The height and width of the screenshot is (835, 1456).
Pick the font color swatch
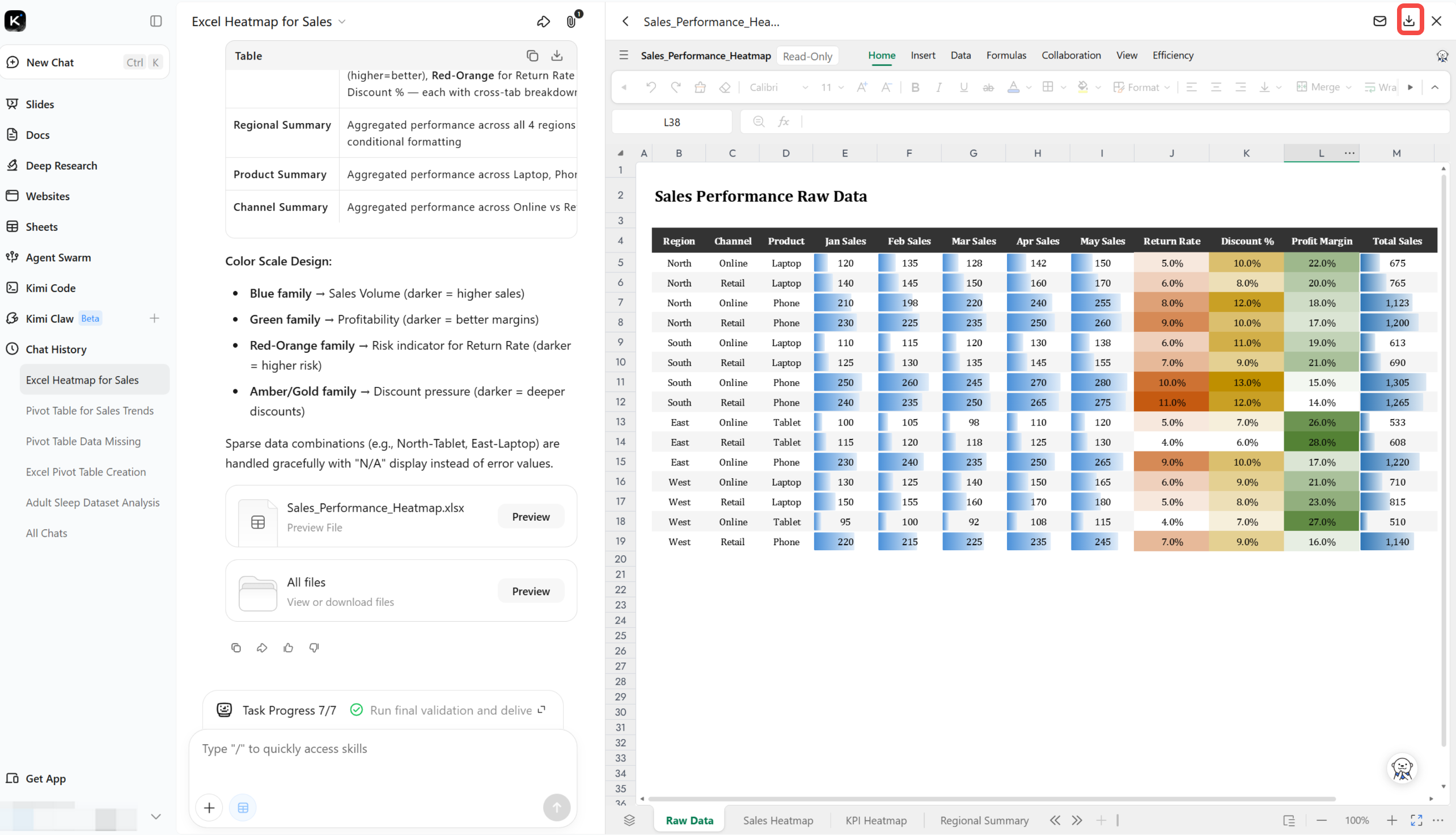coord(1013,87)
